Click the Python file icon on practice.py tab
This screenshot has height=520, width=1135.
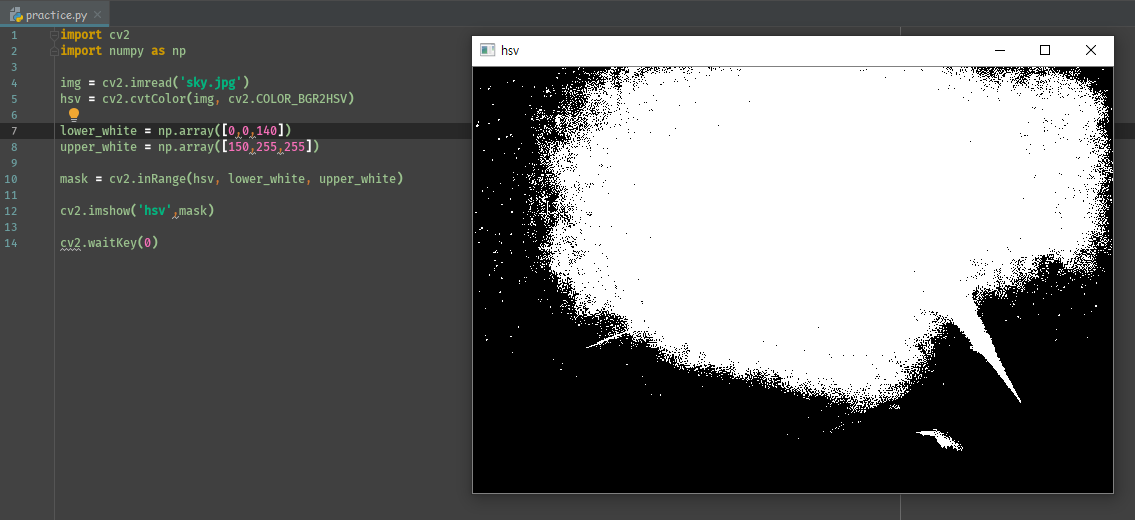(15, 14)
